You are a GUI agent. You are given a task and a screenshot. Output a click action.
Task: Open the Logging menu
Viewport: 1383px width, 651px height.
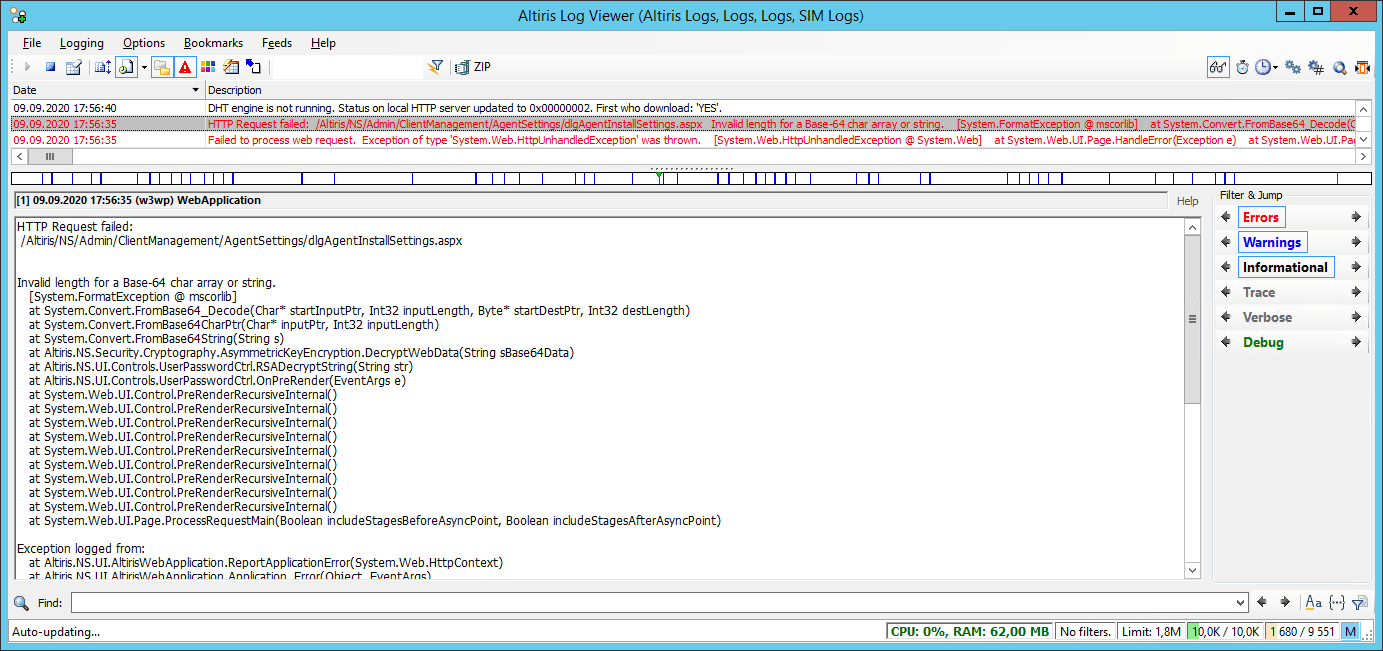coord(81,43)
